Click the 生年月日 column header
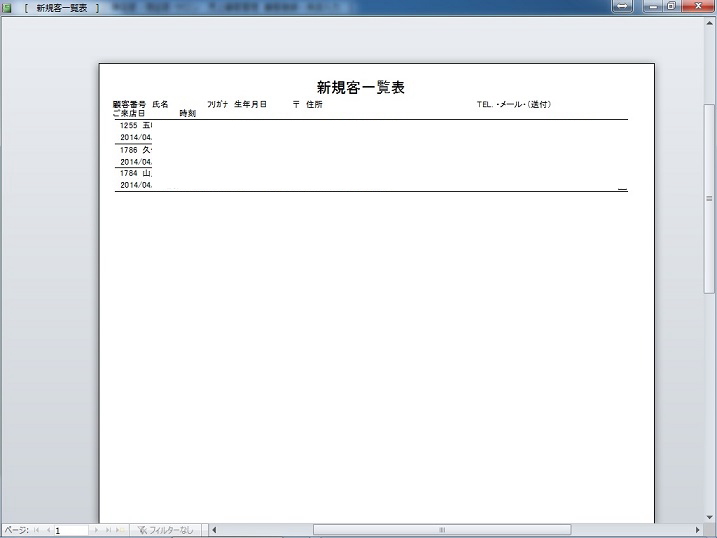The image size is (717, 538). 250,104
